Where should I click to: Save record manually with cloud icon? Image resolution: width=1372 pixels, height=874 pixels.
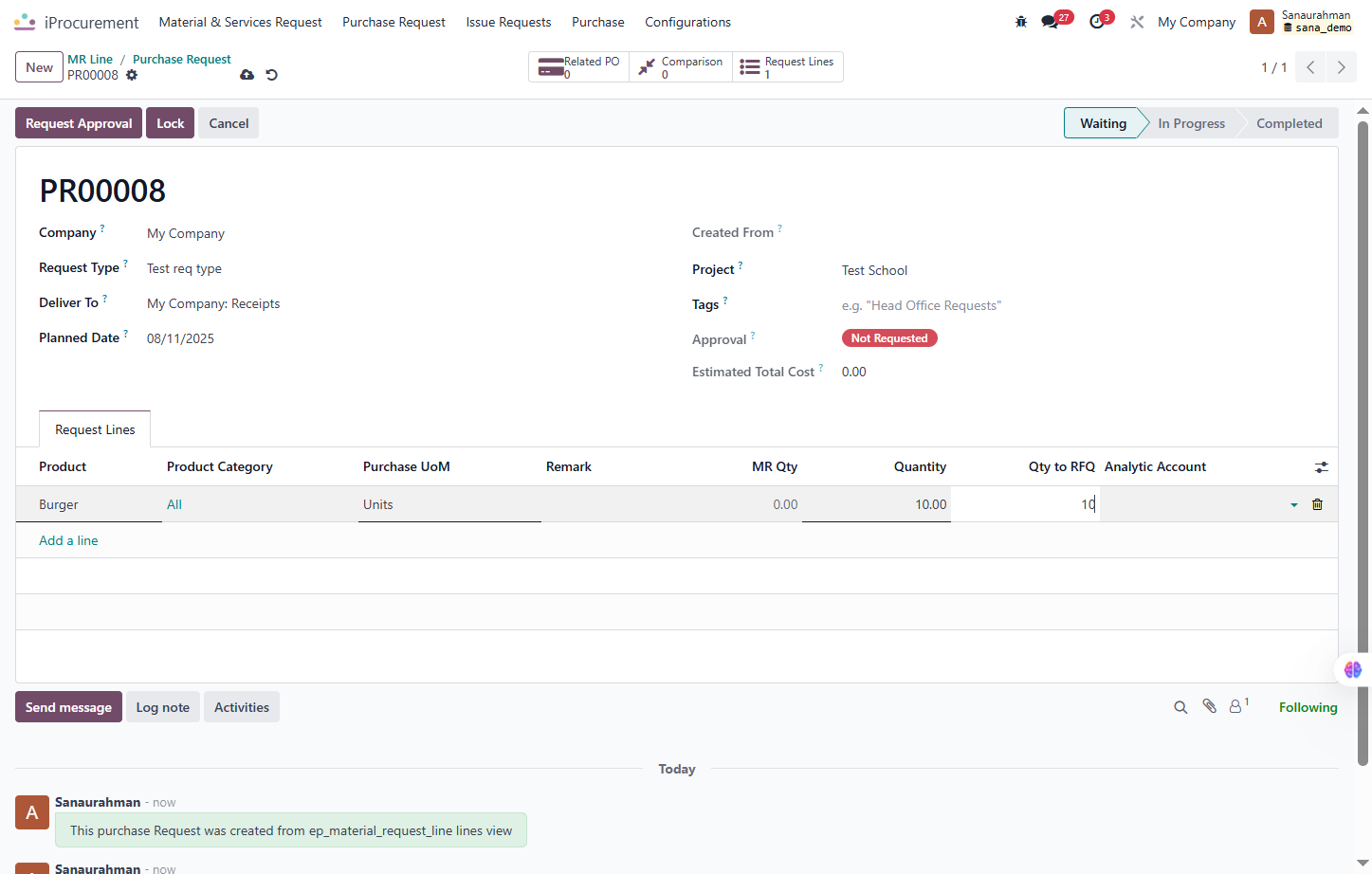tap(247, 75)
